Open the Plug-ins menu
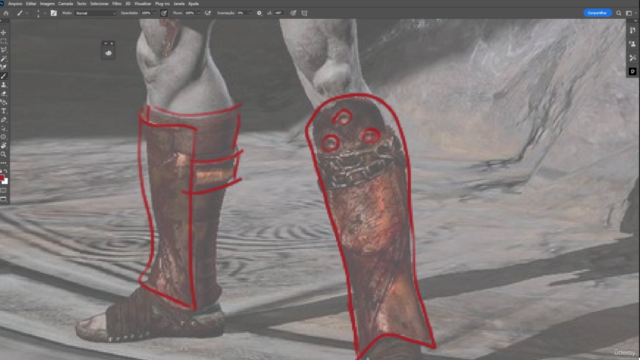Viewport: 640px width, 360px height. tap(162, 4)
